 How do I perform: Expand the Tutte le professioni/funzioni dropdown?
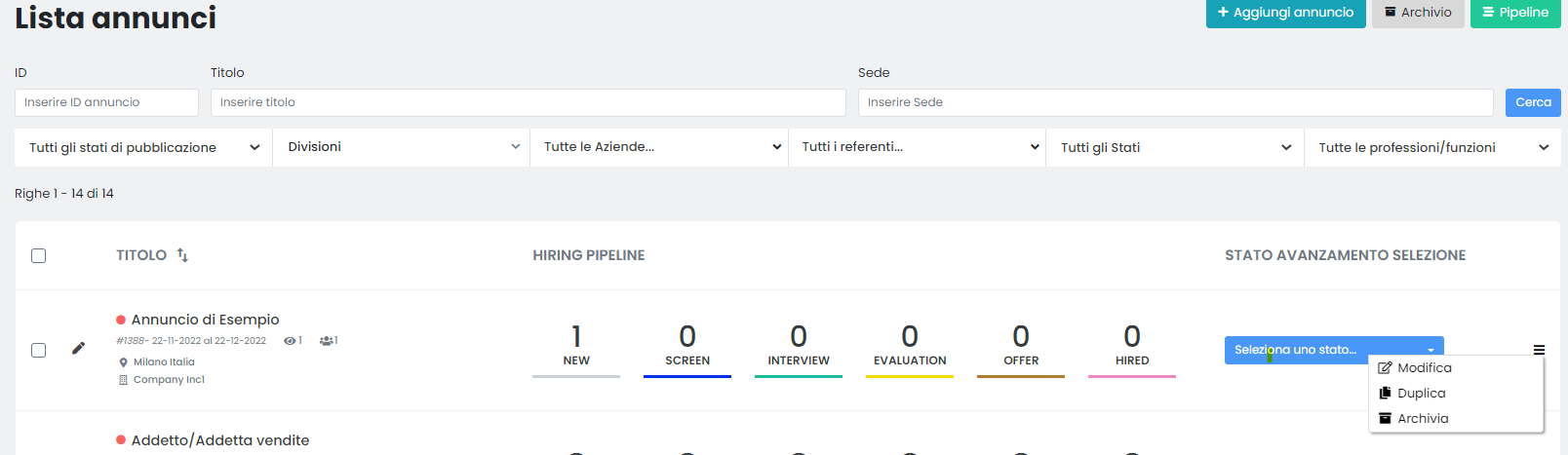click(1432, 148)
